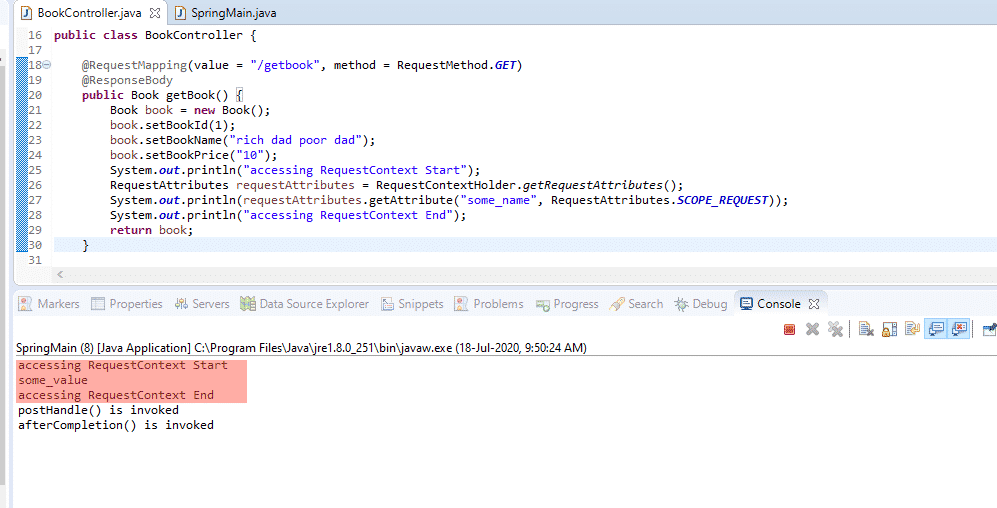
Task: Open the Debug view tab
Action: click(x=701, y=304)
